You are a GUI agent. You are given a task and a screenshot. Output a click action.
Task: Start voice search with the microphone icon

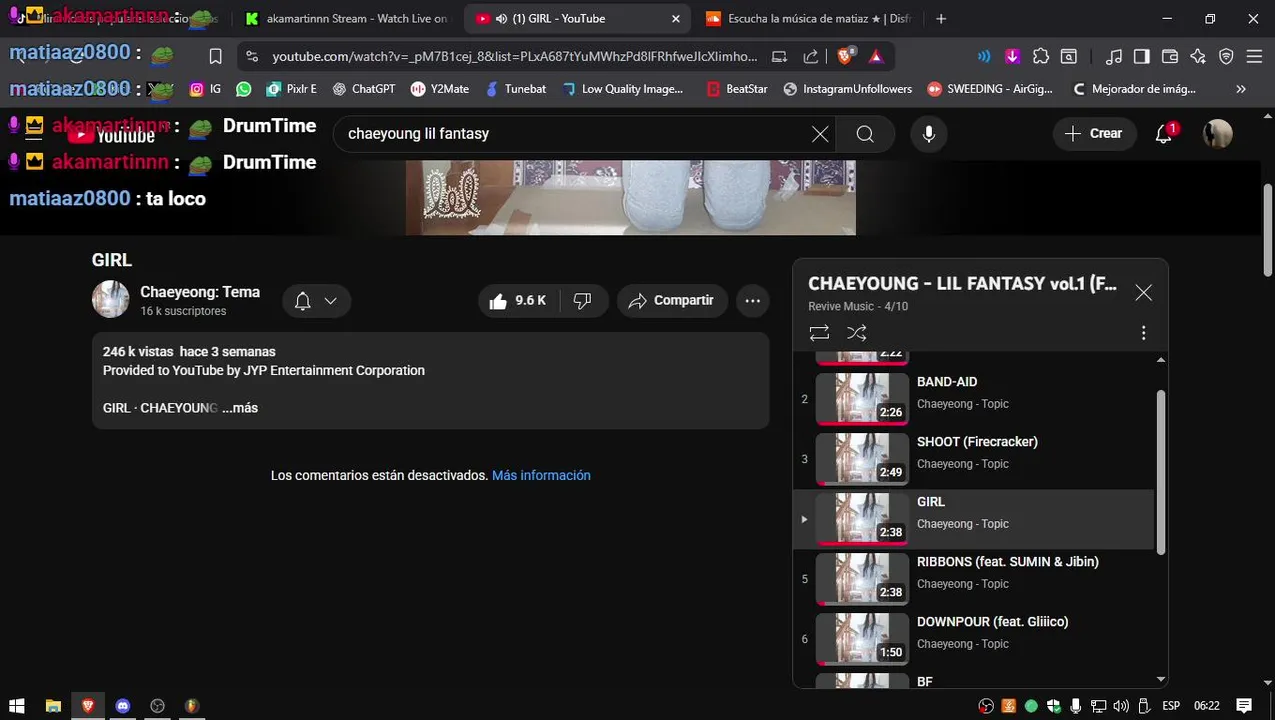[929, 134]
